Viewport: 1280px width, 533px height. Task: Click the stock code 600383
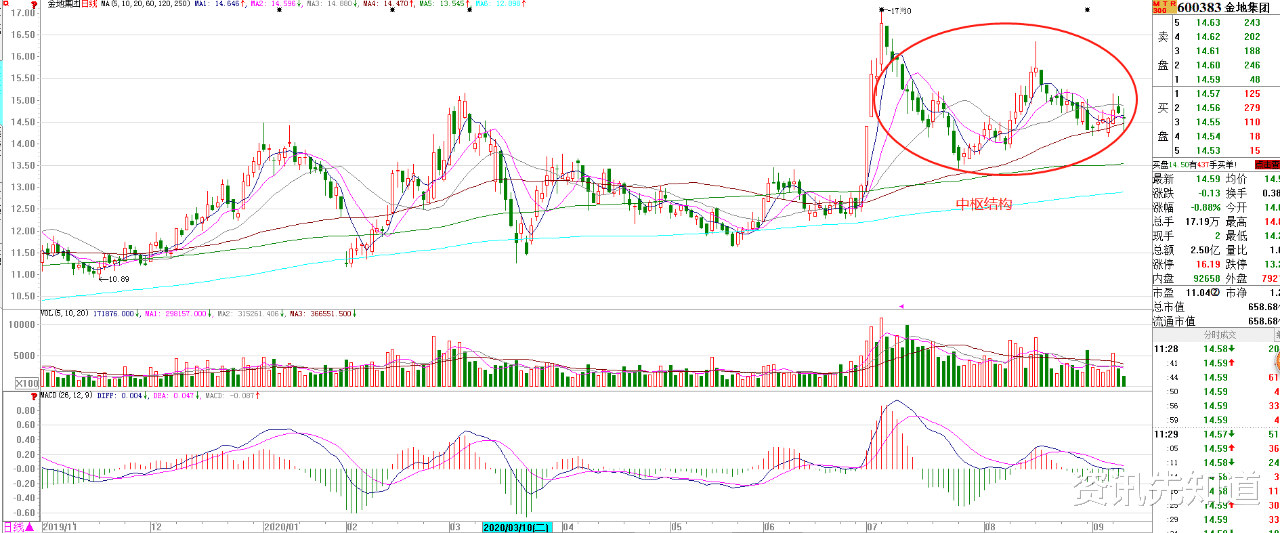coord(1197,8)
